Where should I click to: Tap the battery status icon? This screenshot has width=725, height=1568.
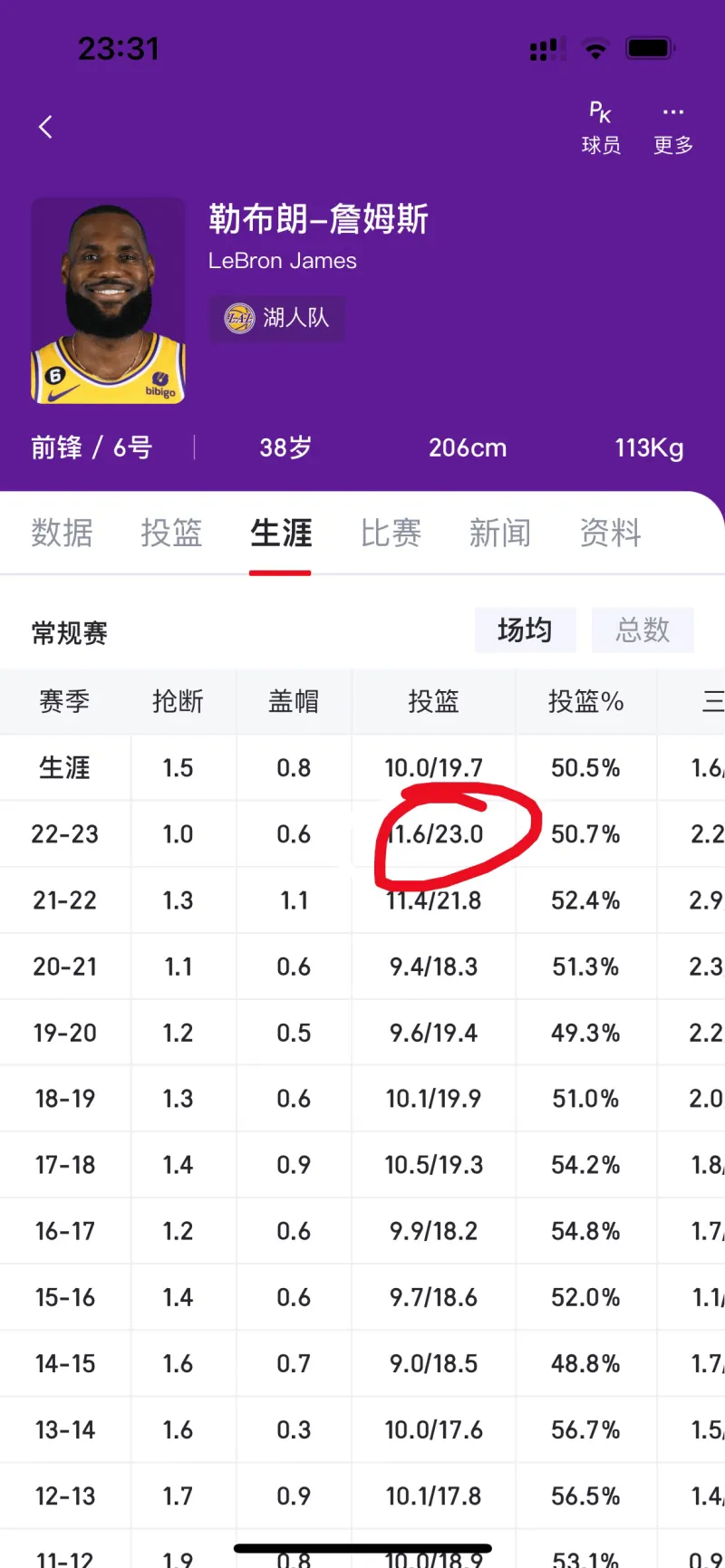[651, 48]
